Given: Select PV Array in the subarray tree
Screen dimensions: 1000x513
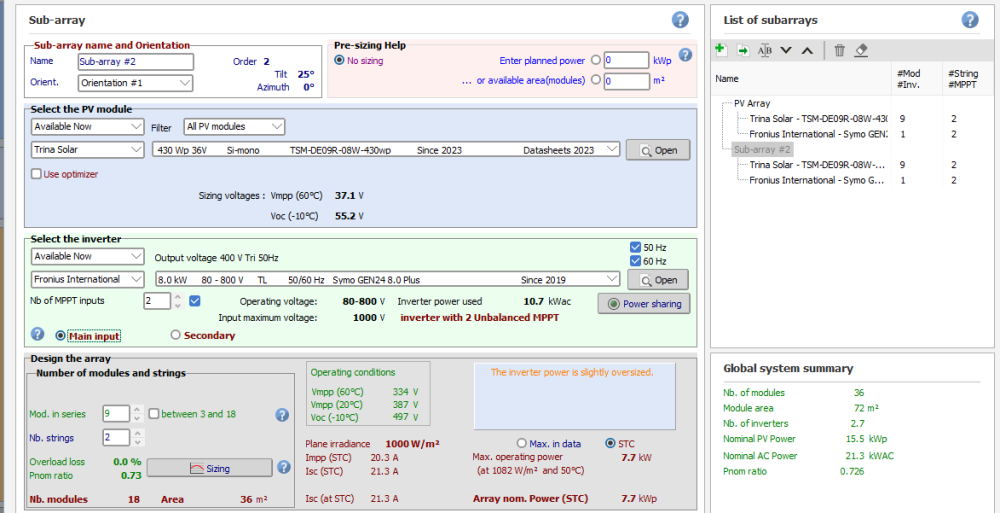Looking at the screenshot, I should point(752,103).
